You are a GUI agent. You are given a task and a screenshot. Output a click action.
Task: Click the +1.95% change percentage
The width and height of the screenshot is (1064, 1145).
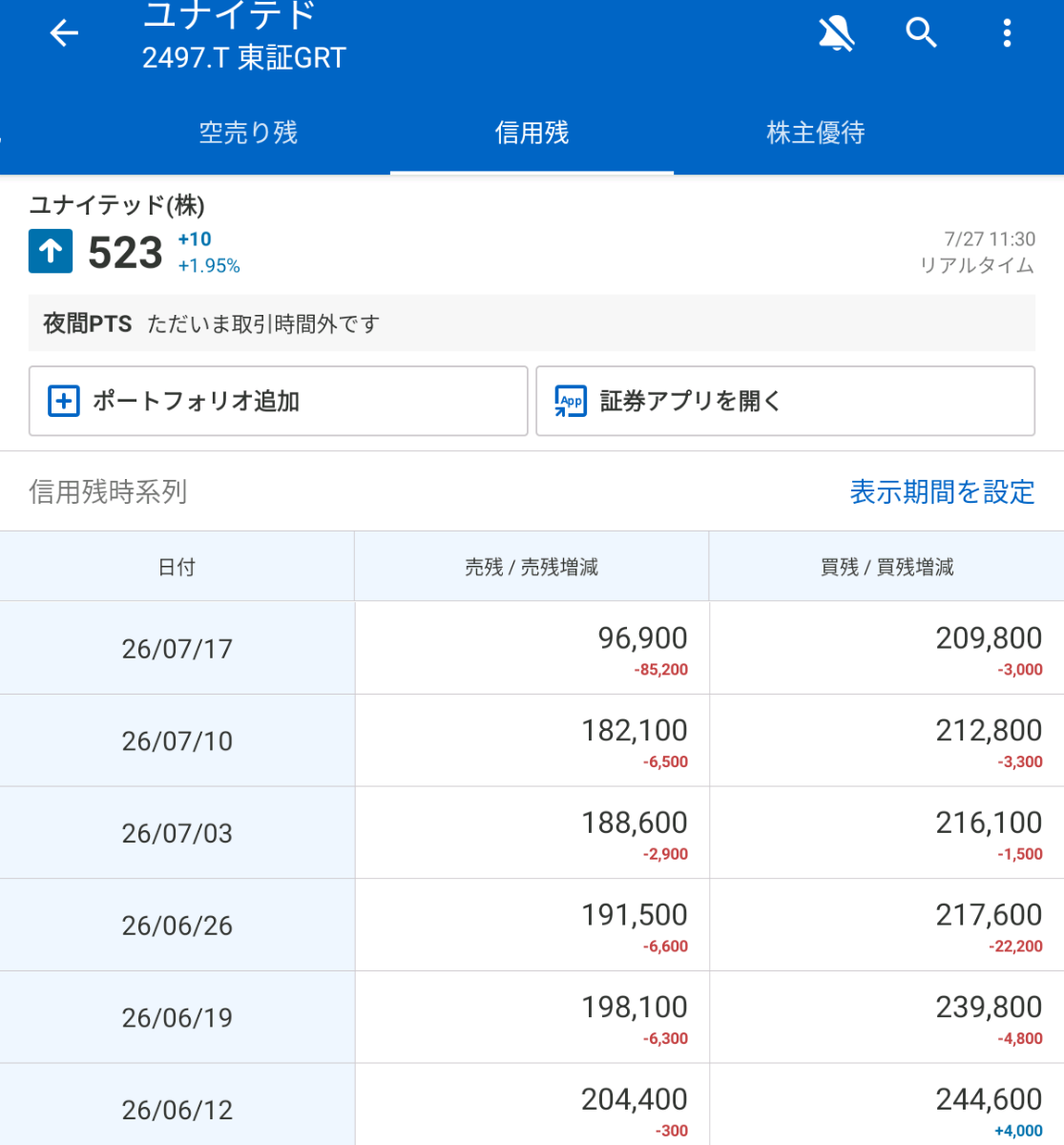[x=209, y=266]
